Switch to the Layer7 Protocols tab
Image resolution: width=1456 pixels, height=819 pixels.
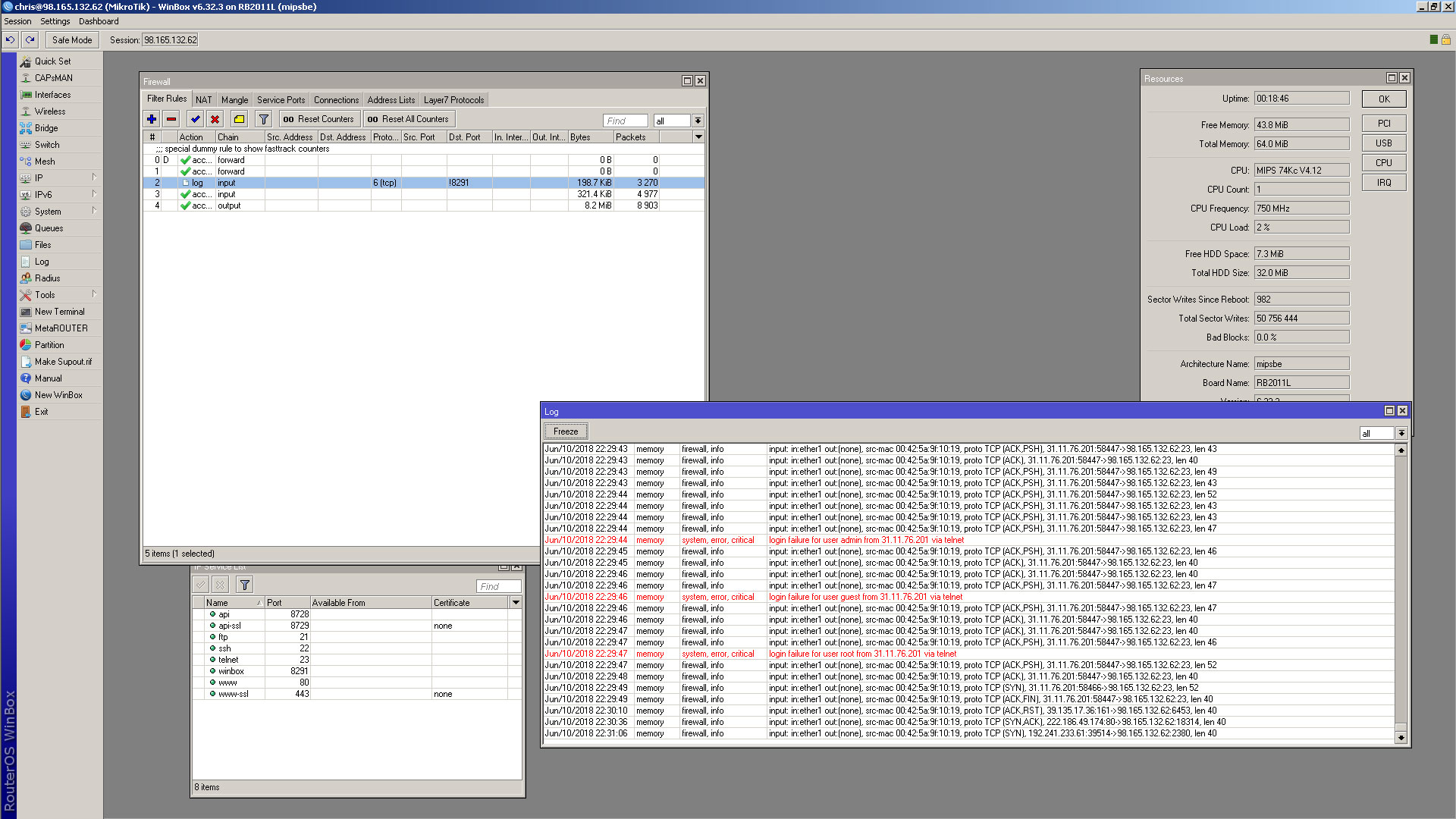453,100
